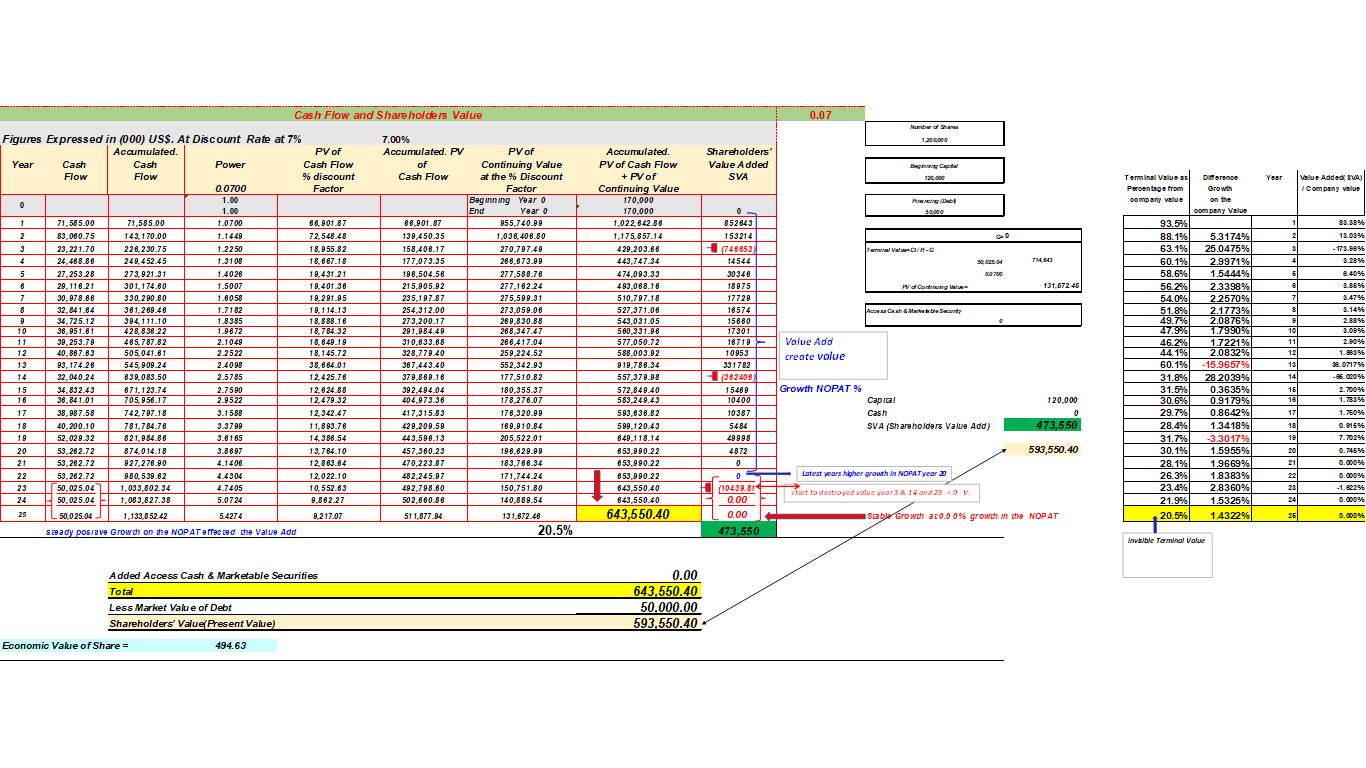Image resolution: width=1366 pixels, height=768 pixels.
Task: Select the 7.00% discount rate cell
Action: 397,139
